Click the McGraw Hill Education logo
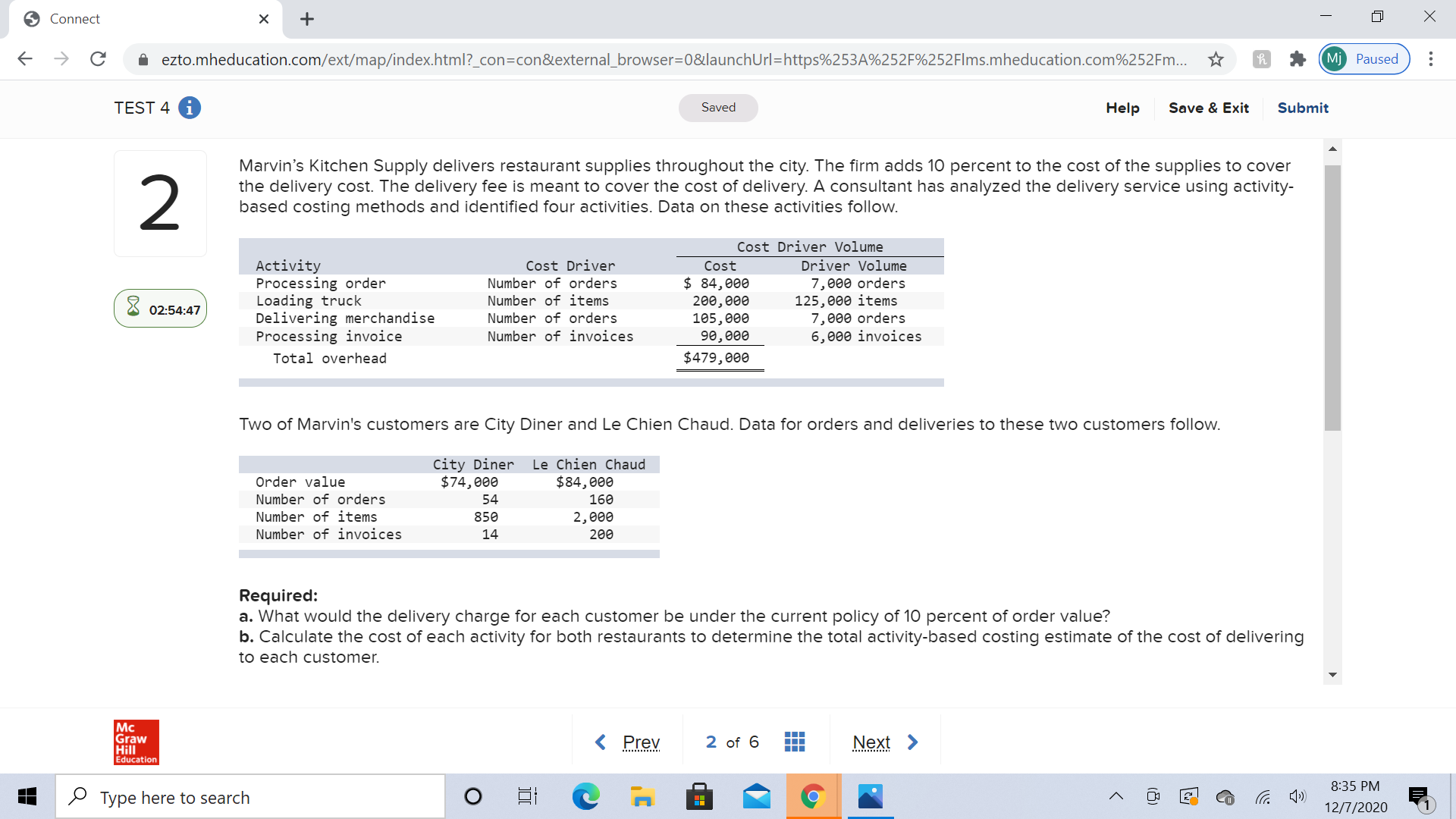This screenshot has height=819, width=1456. click(x=136, y=742)
